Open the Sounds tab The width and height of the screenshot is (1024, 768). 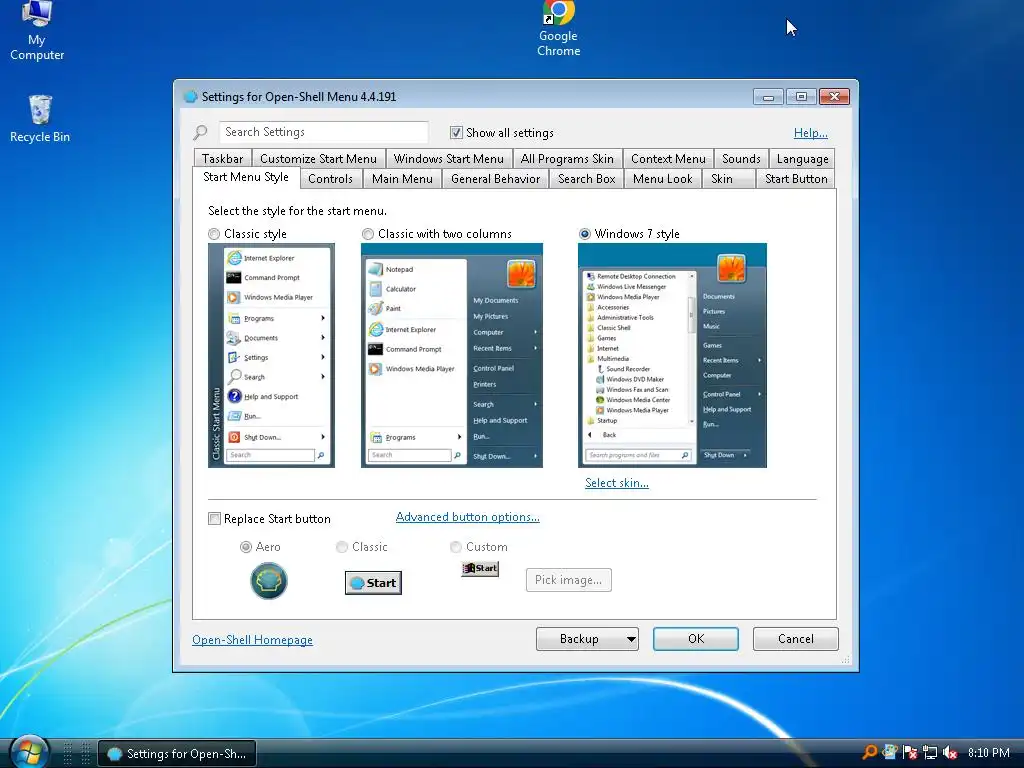coord(741,159)
